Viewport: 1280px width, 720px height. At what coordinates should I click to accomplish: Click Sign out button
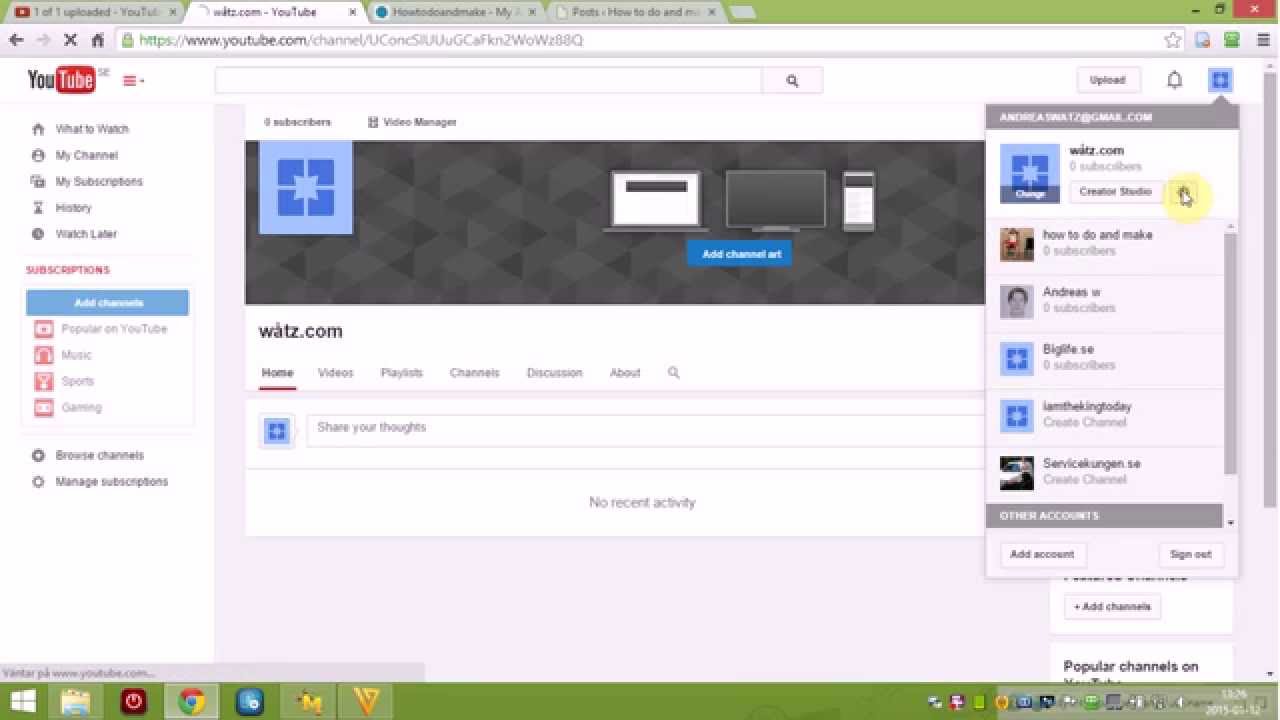(1190, 554)
